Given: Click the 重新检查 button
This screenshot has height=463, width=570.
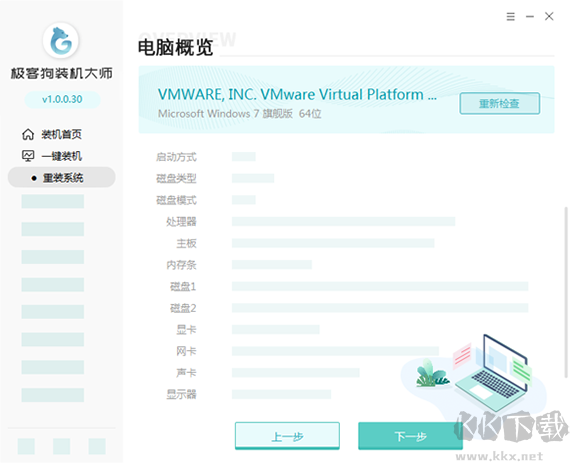Looking at the screenshot, I should 499,104.
